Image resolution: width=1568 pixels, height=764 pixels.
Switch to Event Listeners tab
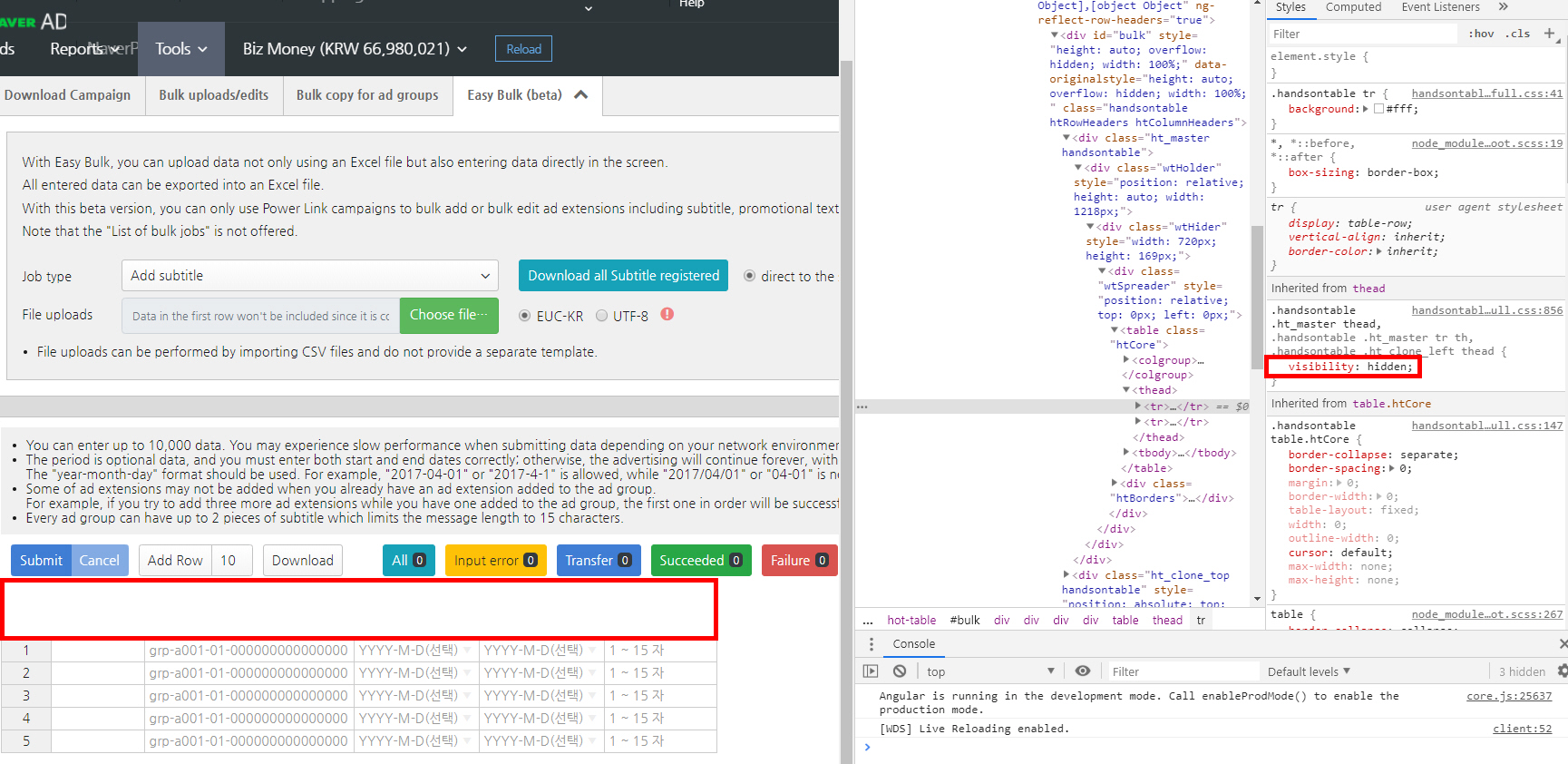point(1440,7)
